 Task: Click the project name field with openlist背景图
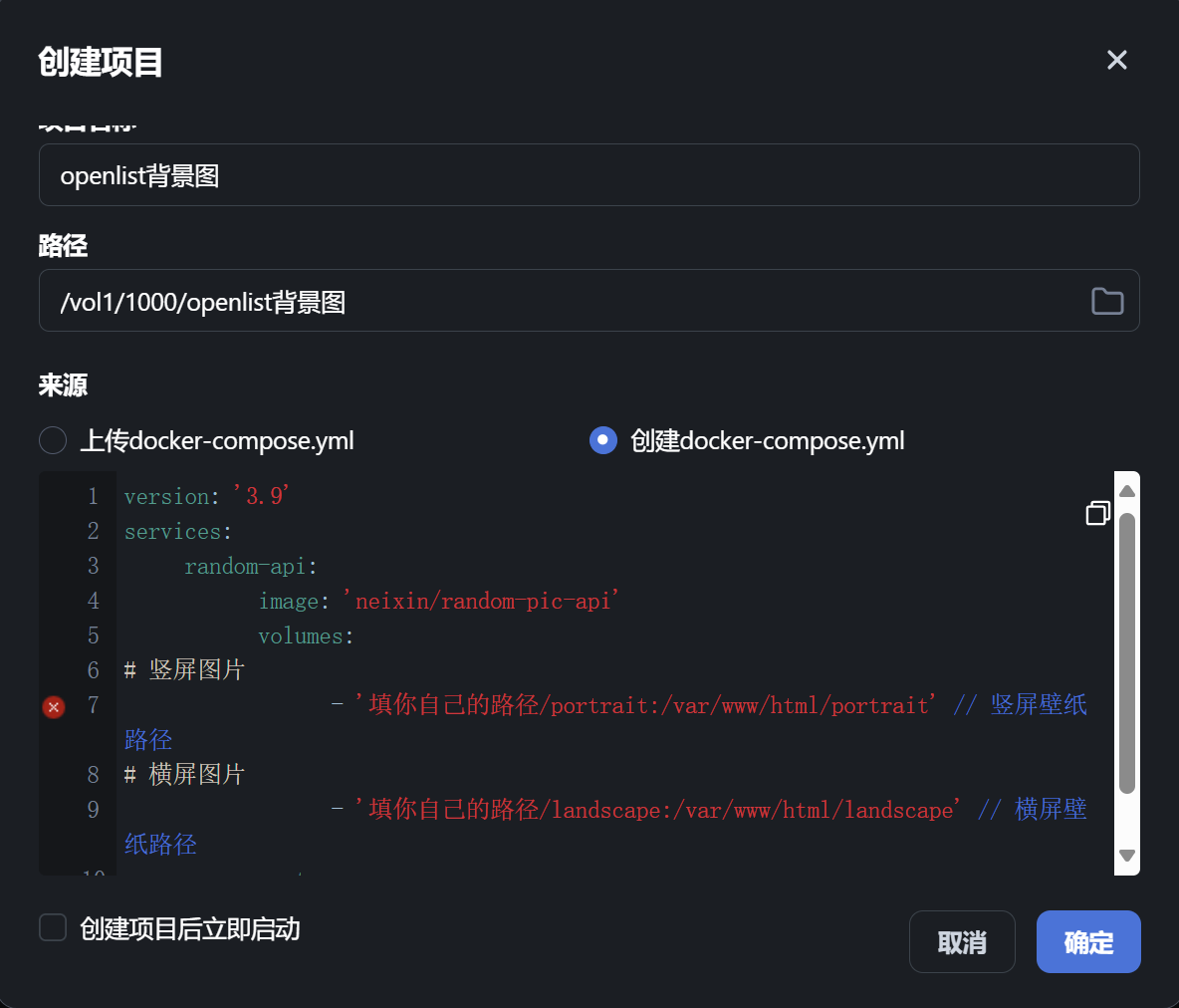pos(589,174)
